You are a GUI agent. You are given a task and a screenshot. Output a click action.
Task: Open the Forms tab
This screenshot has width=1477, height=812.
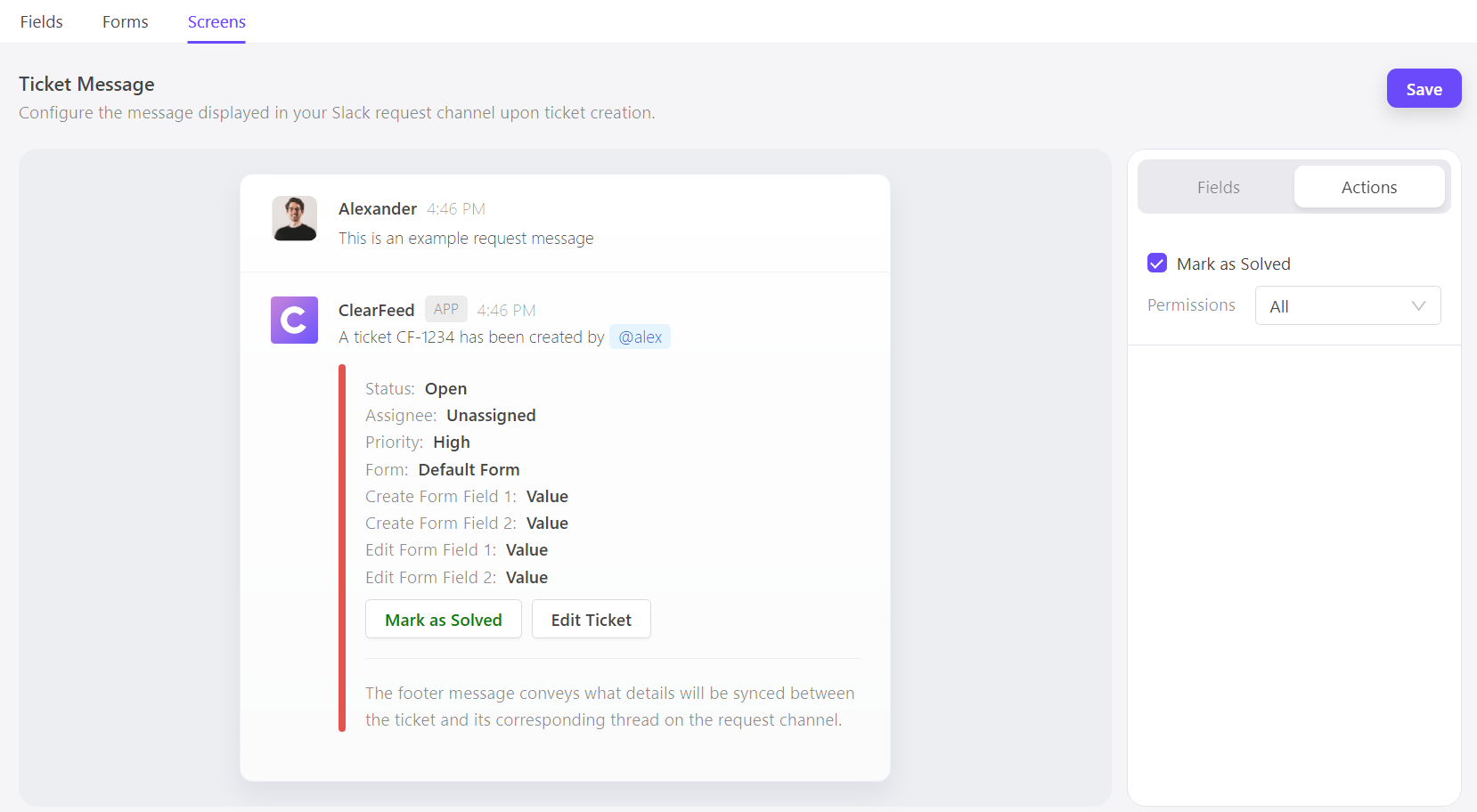(125, 22)
